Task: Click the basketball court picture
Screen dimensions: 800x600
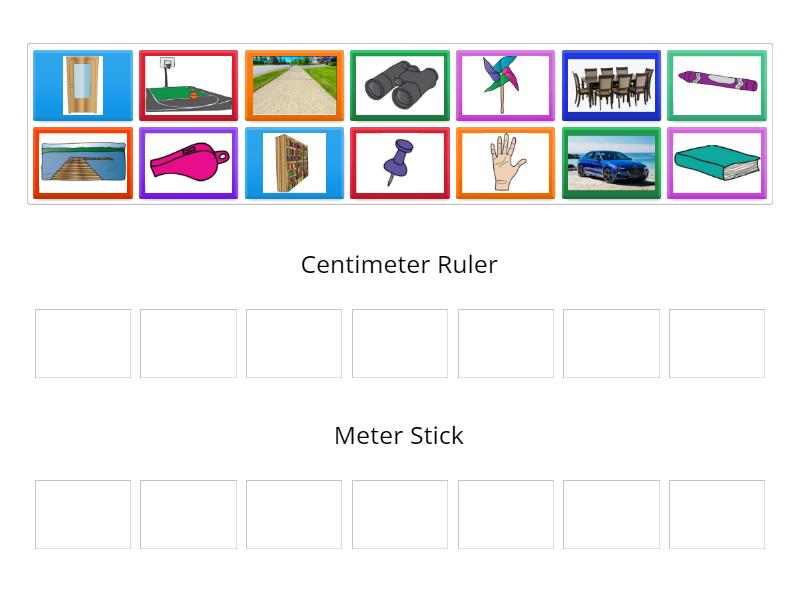Action: pos(189,85)
